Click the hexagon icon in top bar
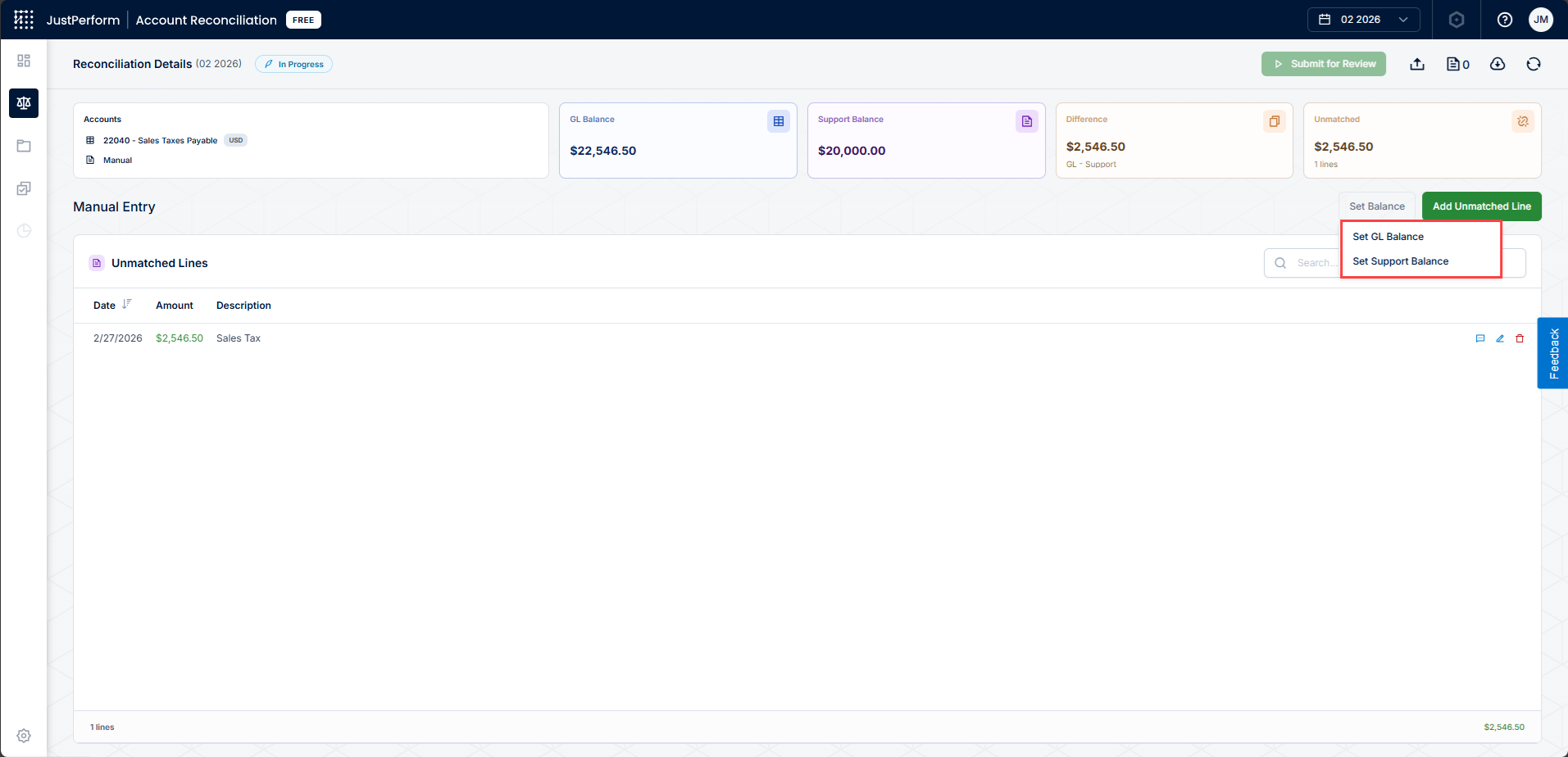The width and height of the screenshot is (1568, 757). point(1457,20)
